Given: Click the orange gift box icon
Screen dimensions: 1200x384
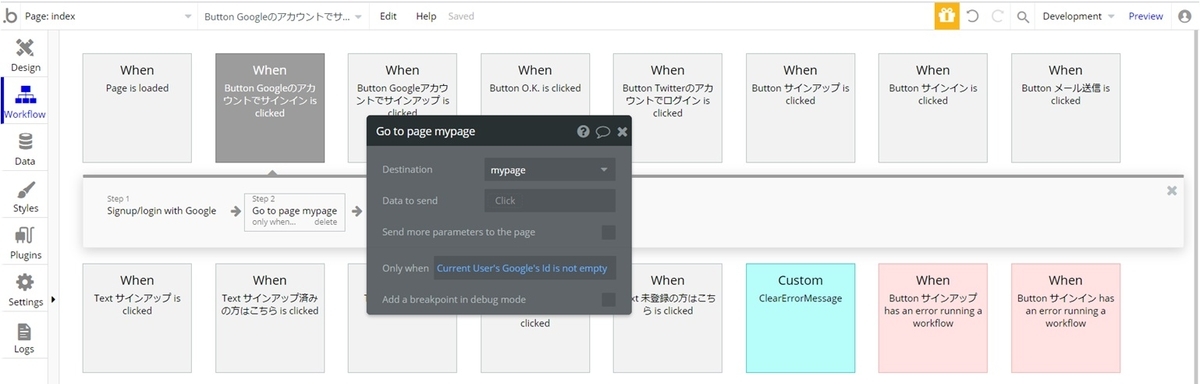Looking at the screenshot, I should coord(946,16).
